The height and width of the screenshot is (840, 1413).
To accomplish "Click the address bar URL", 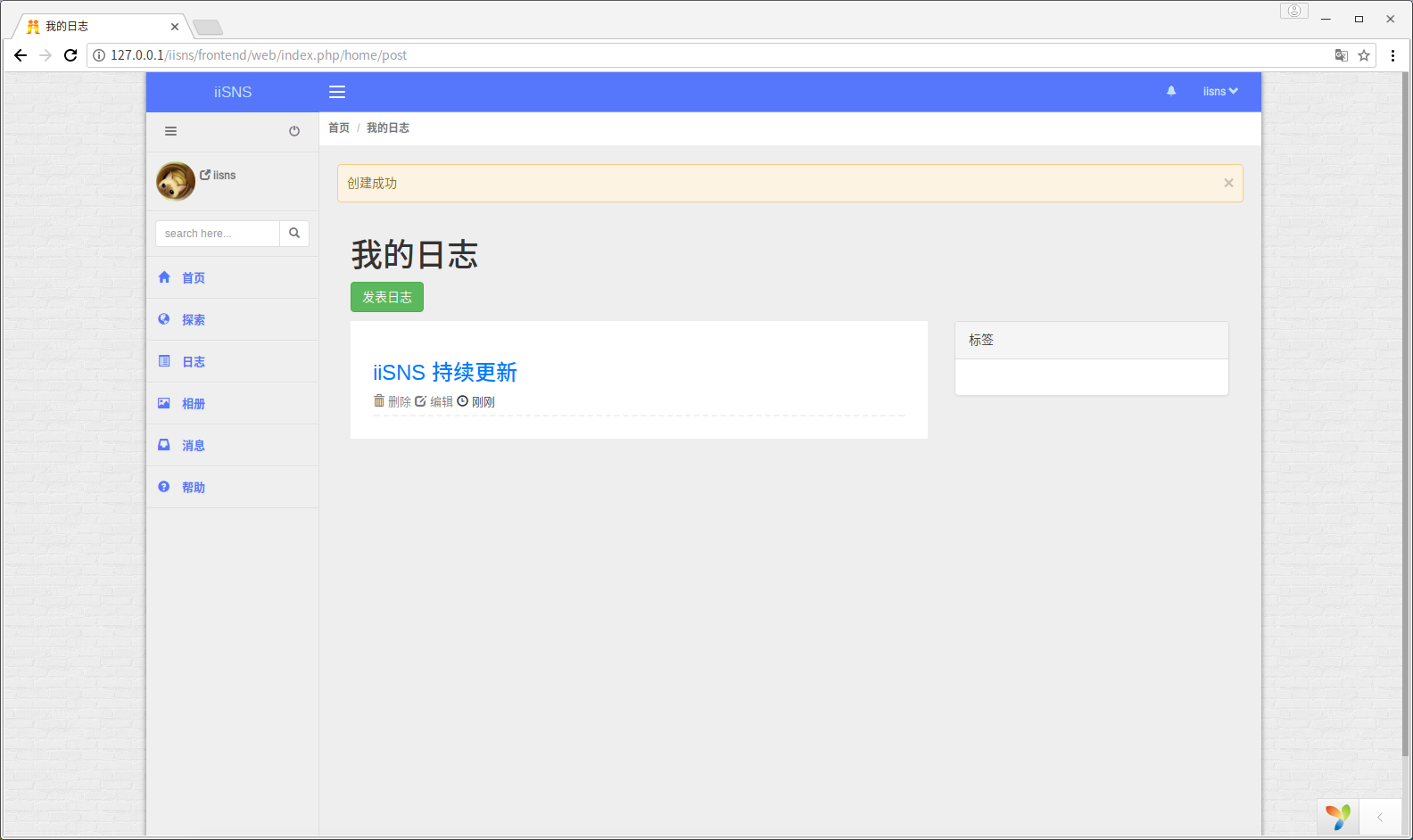I will click(259, 55).
